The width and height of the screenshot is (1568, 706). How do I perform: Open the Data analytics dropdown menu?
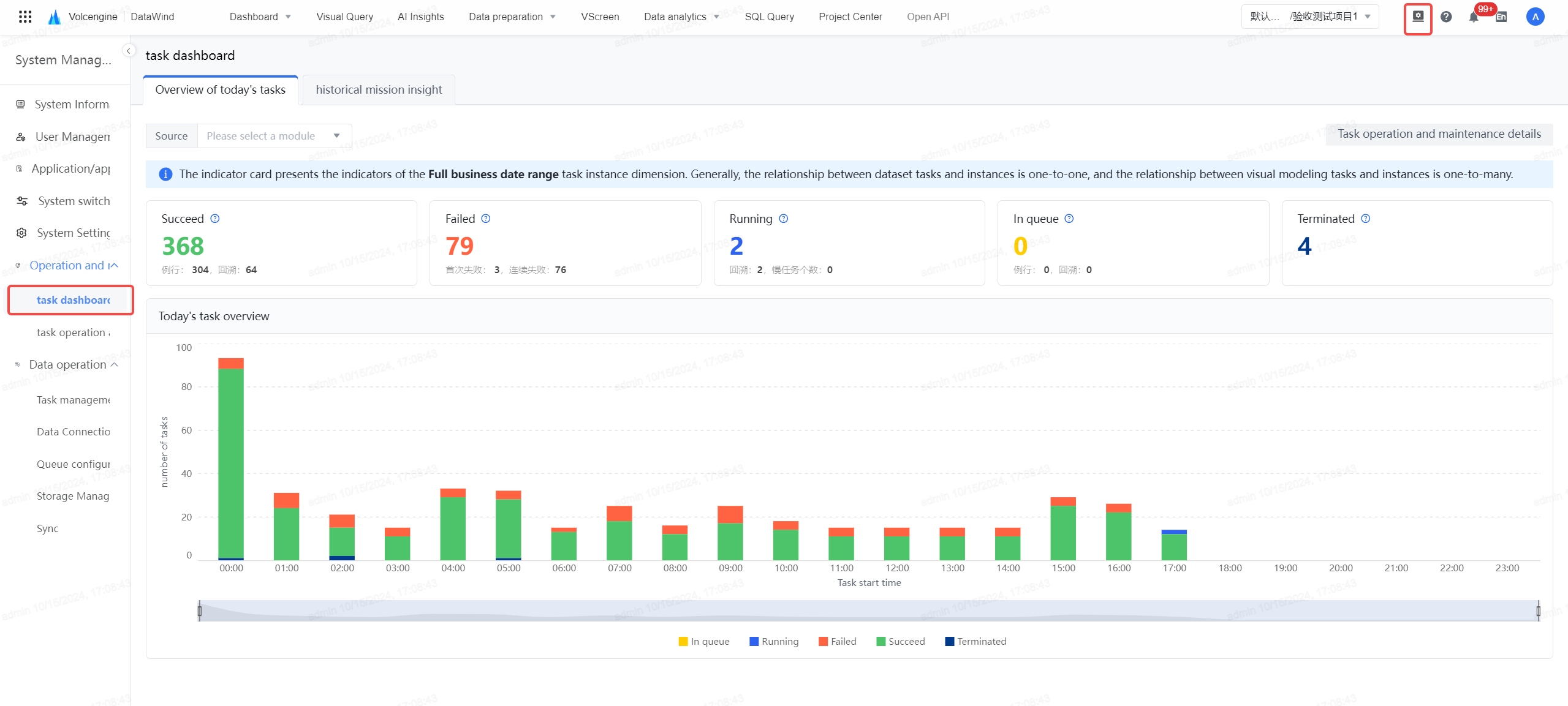(681, 17)
